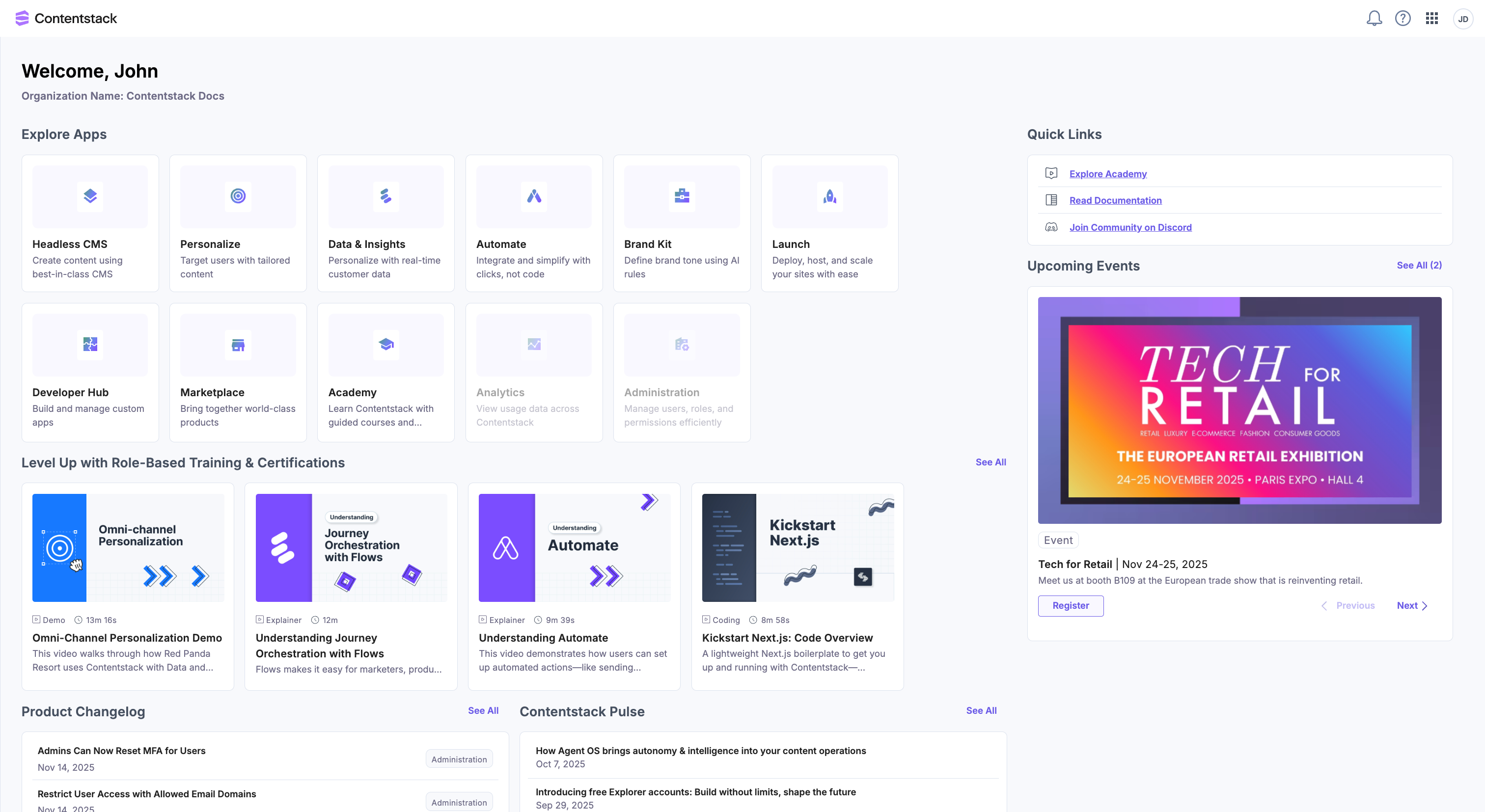This screenshot has height=812, width=1485.
Task: Open the Developer Hub puzzle icon
Action: point(90,344)
